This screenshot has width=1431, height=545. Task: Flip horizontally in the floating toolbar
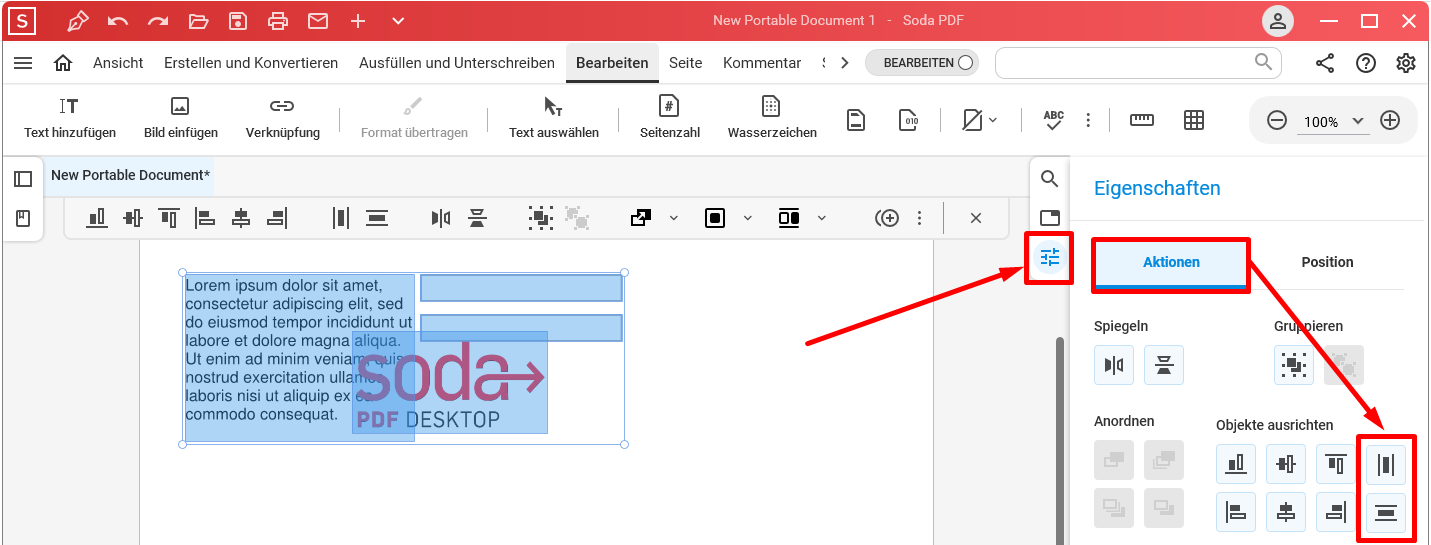pyautogui.click(x=441, y=217)
